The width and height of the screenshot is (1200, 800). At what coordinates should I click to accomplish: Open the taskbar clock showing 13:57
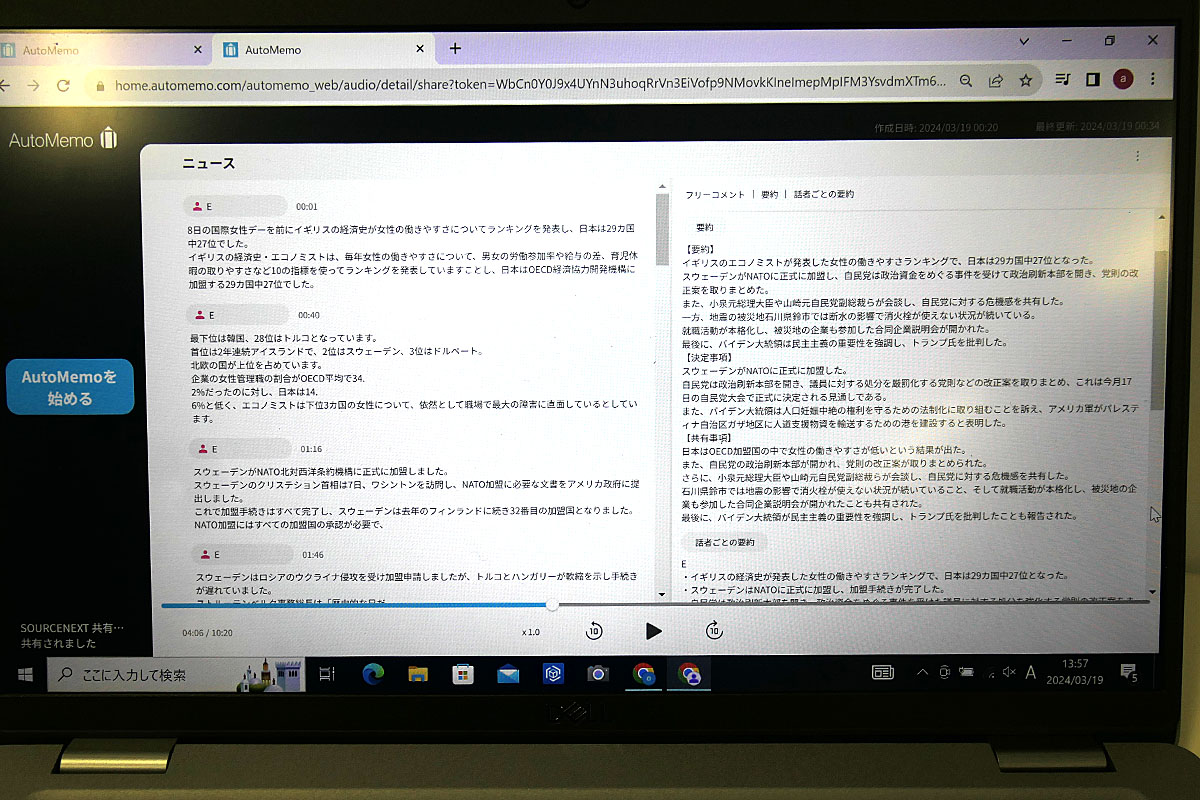point(1075,671)
